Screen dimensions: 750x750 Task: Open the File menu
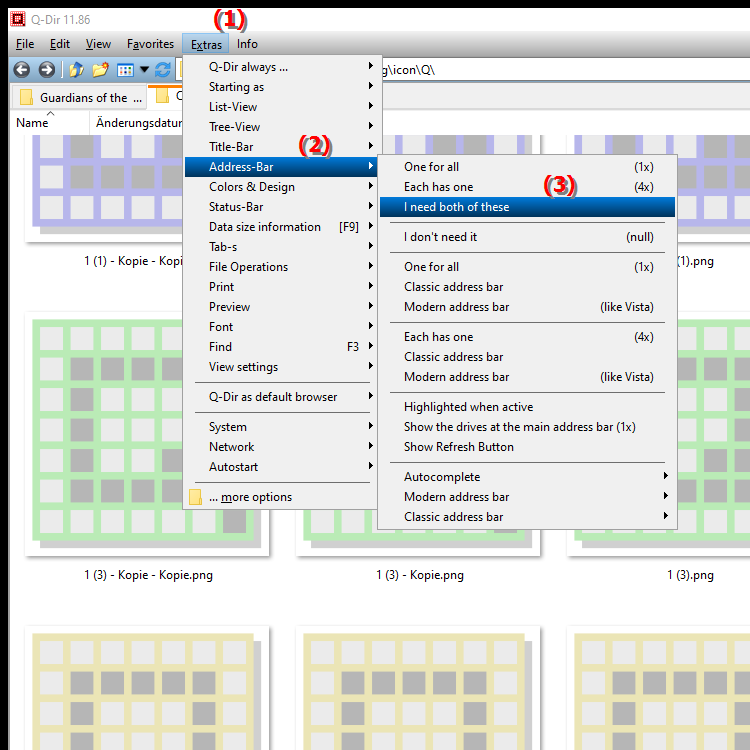click(25, 44)
